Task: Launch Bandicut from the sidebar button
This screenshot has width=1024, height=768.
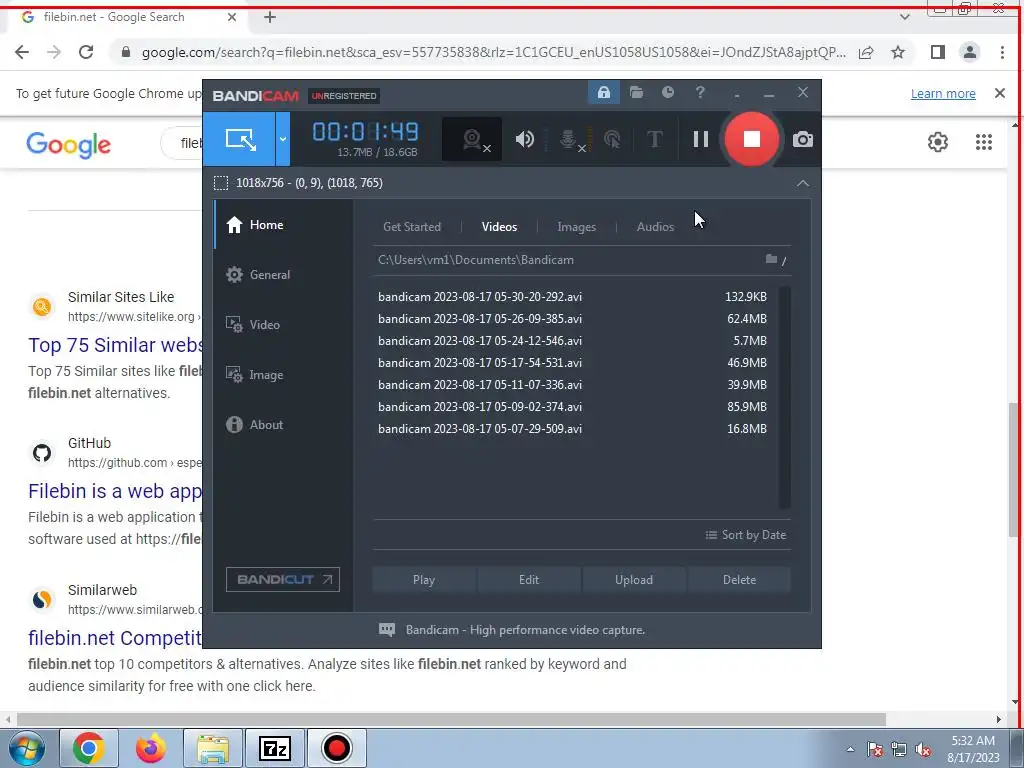Action: click(x=283, y=579)
